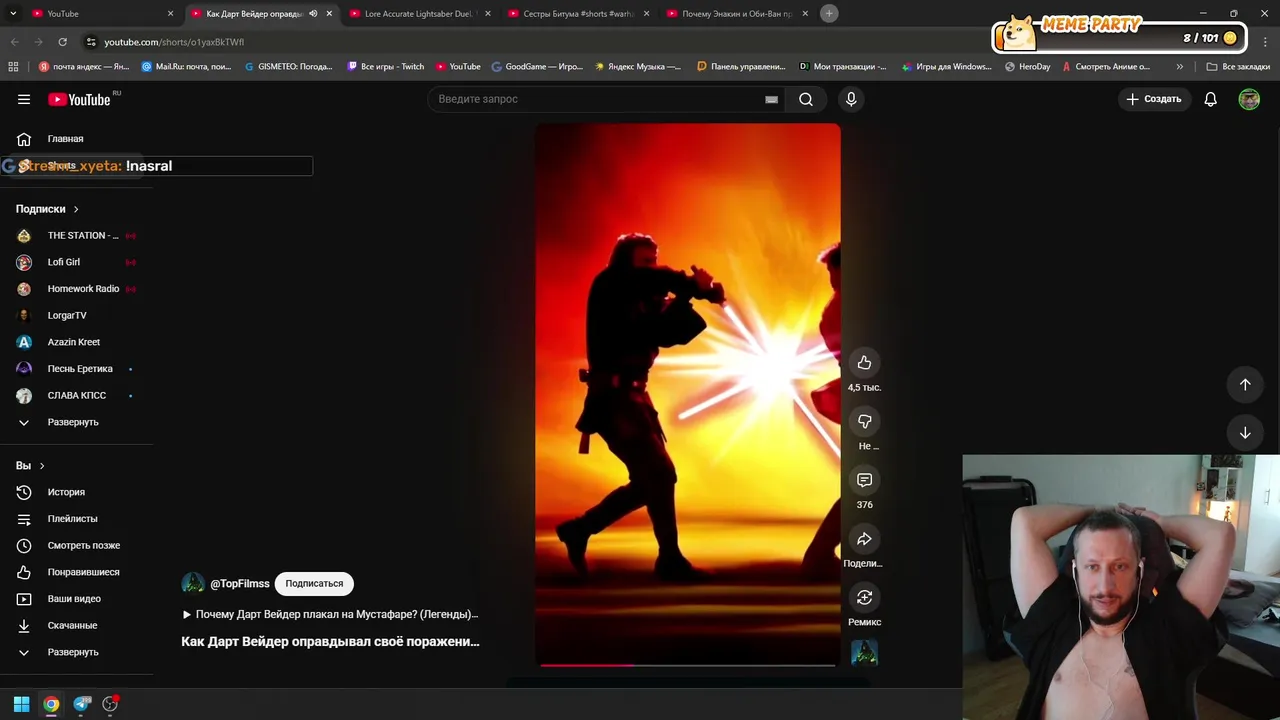Open the @TopFilmss channel link
Screen dimensions: 1280x720
[x=240, y=584]
